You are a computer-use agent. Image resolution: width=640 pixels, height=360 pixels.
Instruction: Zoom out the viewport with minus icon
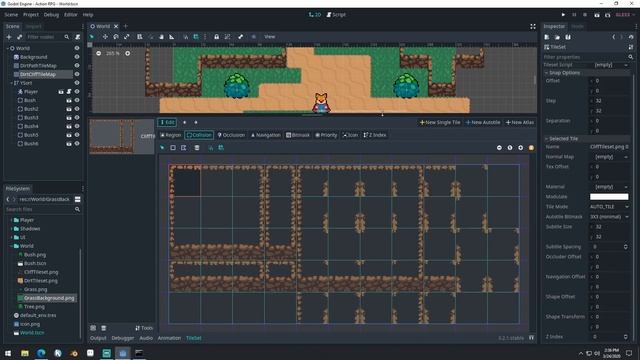(x=98, y=53)
